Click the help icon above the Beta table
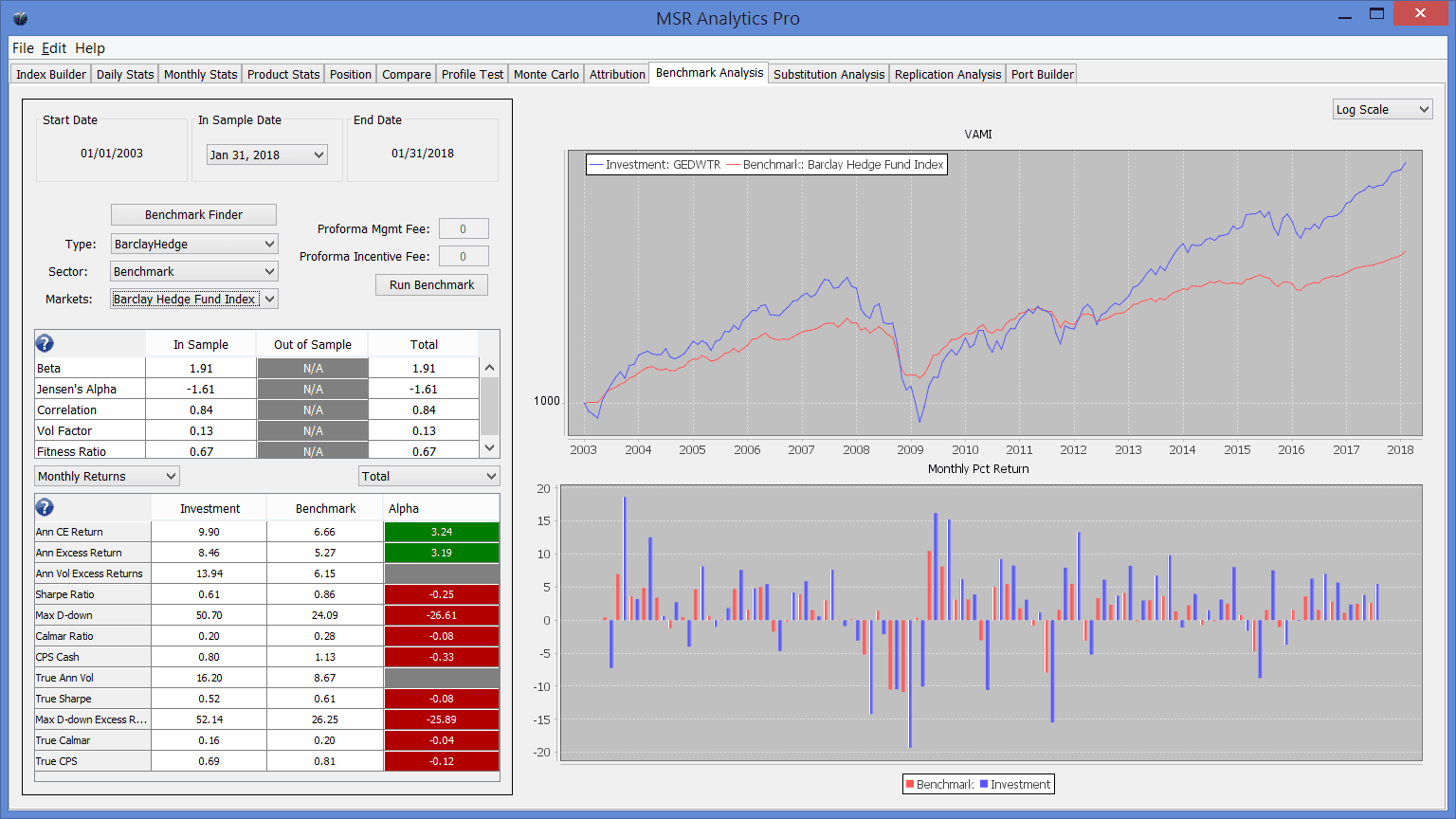The width and height of the screenshot is (1456, 819). 45,343
